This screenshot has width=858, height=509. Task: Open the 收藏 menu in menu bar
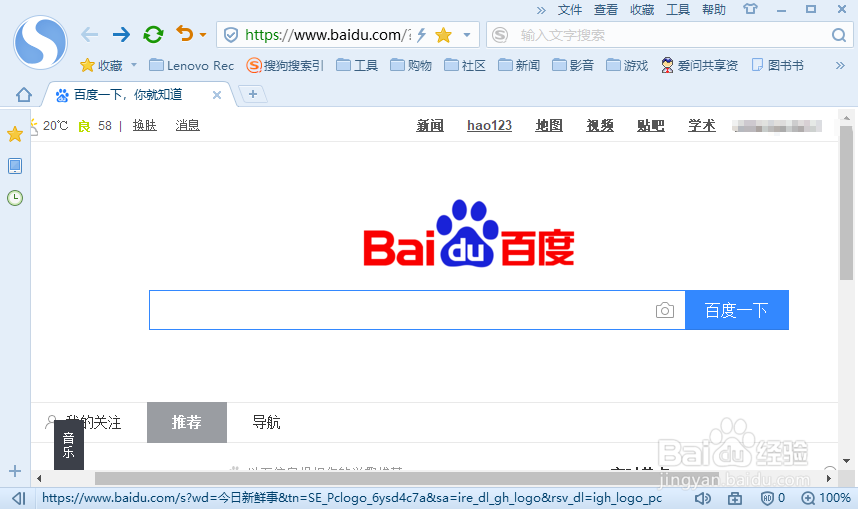(642, 10)
